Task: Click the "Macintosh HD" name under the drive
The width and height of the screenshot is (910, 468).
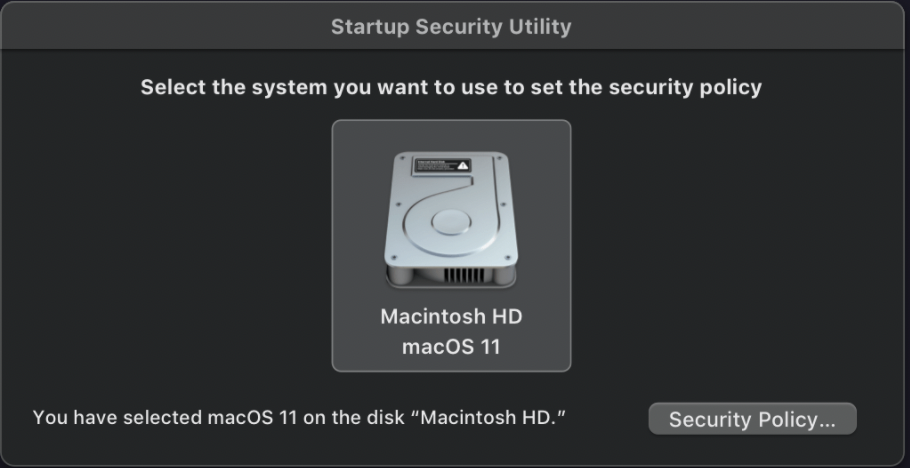Action: click(x=451, y=317)
